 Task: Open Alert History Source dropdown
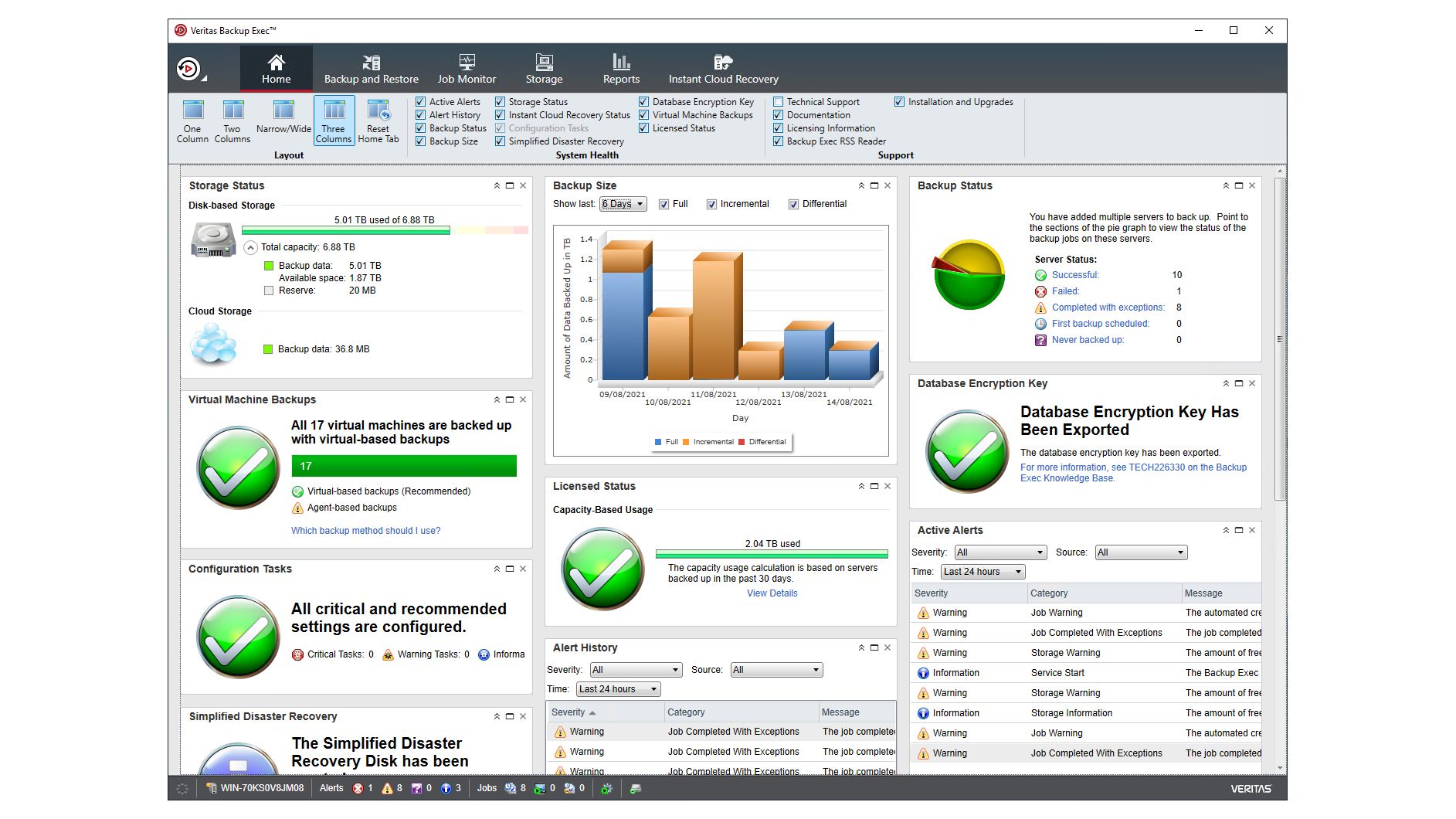point(777,670)
